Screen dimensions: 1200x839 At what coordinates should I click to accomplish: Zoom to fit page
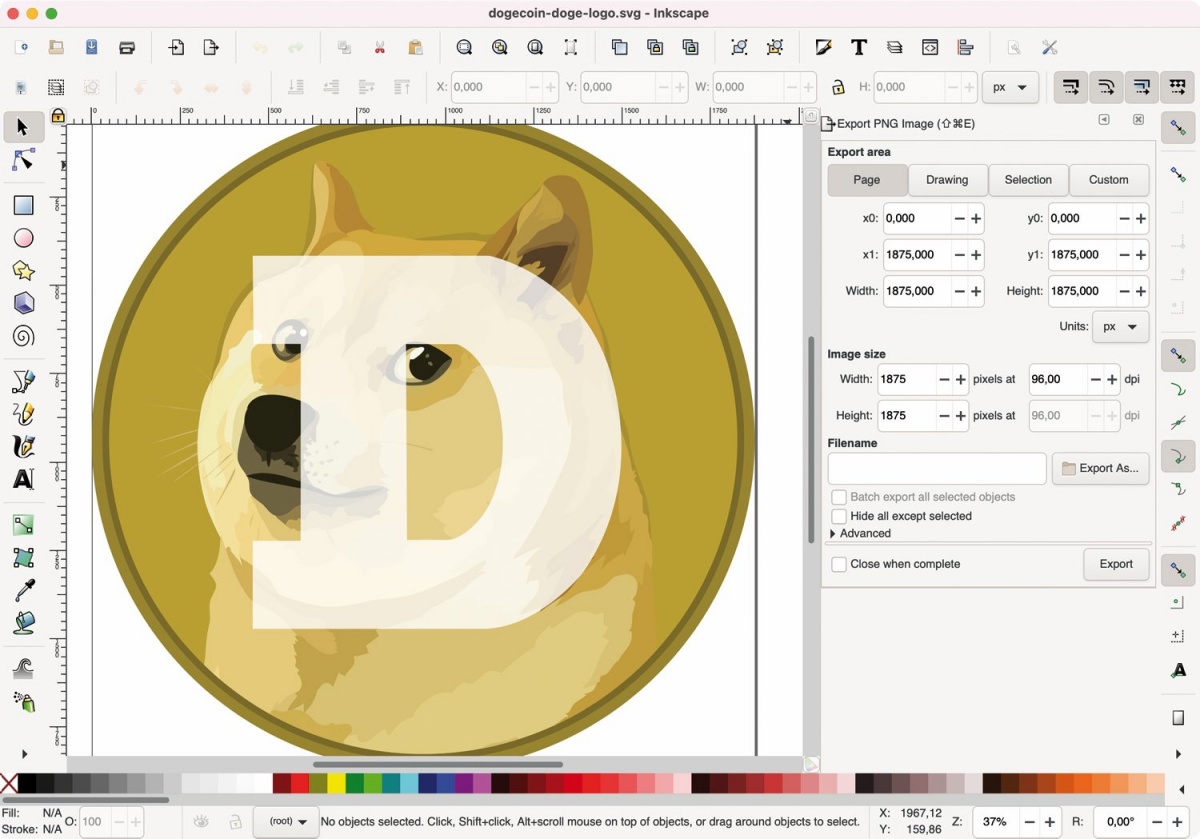click(x=535, y=47)
